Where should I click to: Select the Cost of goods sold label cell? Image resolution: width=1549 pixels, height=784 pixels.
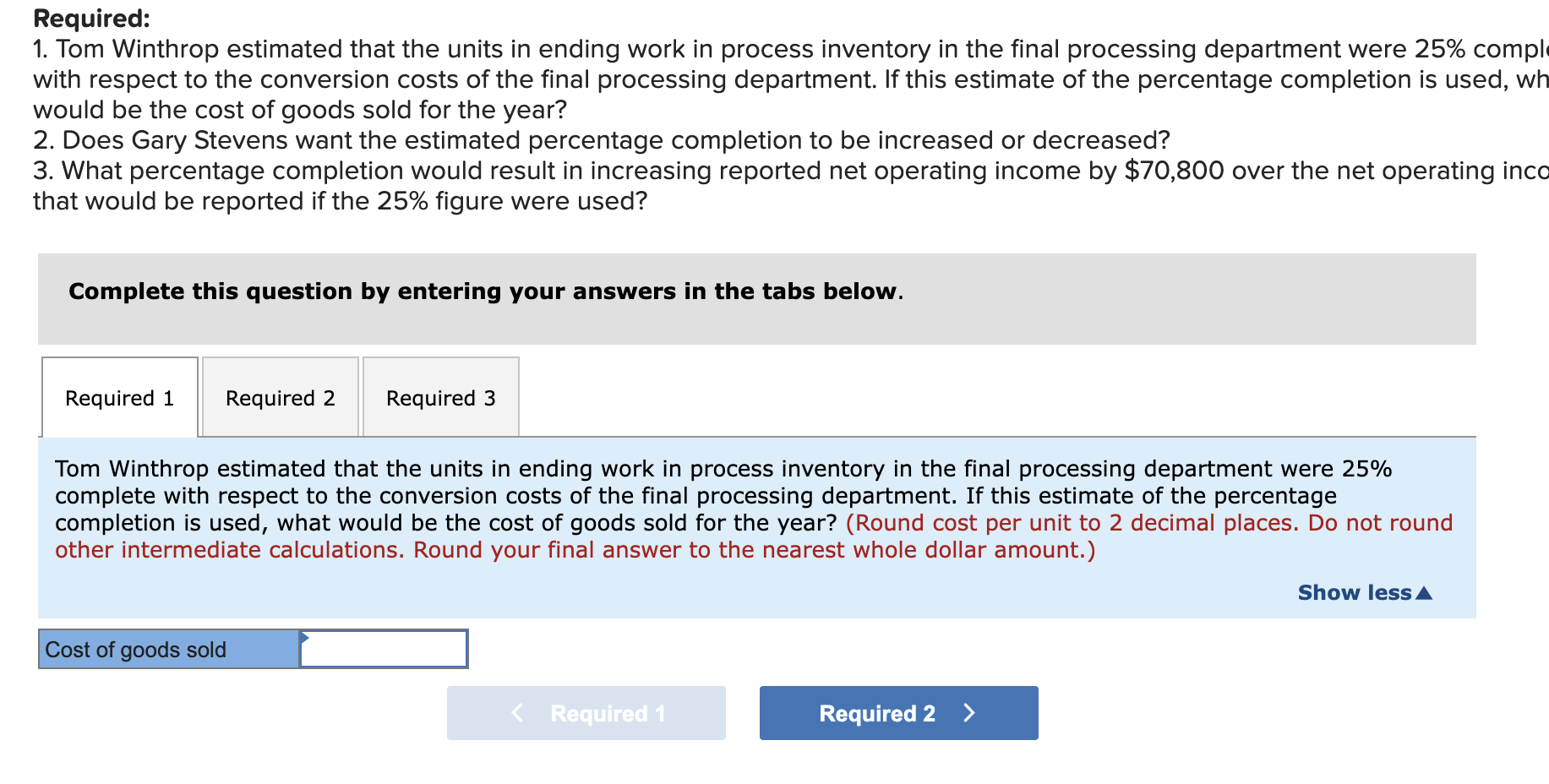point(166,648)
